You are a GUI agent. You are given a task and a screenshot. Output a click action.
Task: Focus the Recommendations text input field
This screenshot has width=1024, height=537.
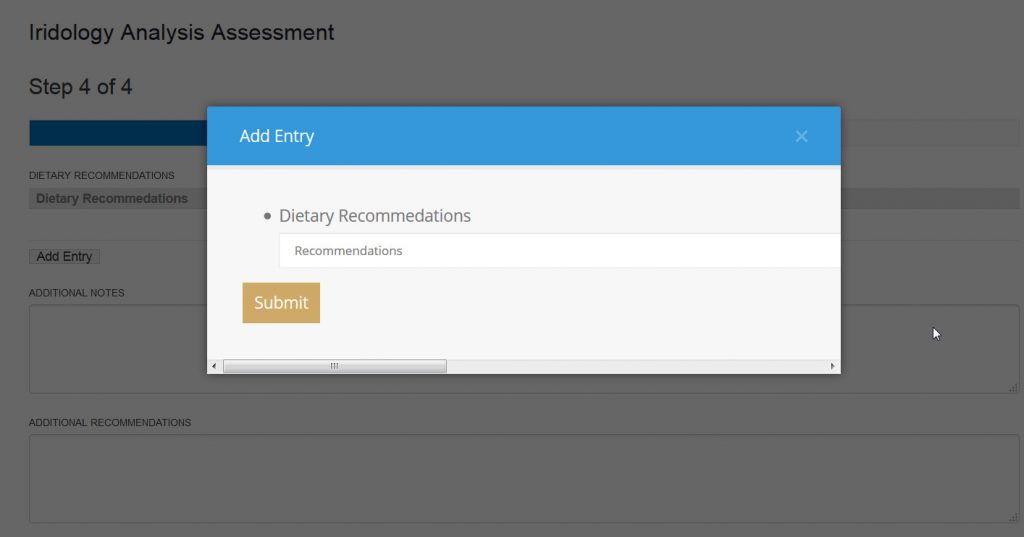560,251
